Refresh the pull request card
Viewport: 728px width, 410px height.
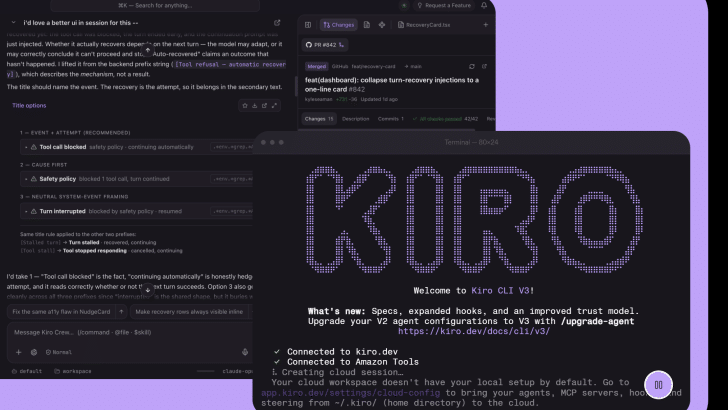(472, 66)
